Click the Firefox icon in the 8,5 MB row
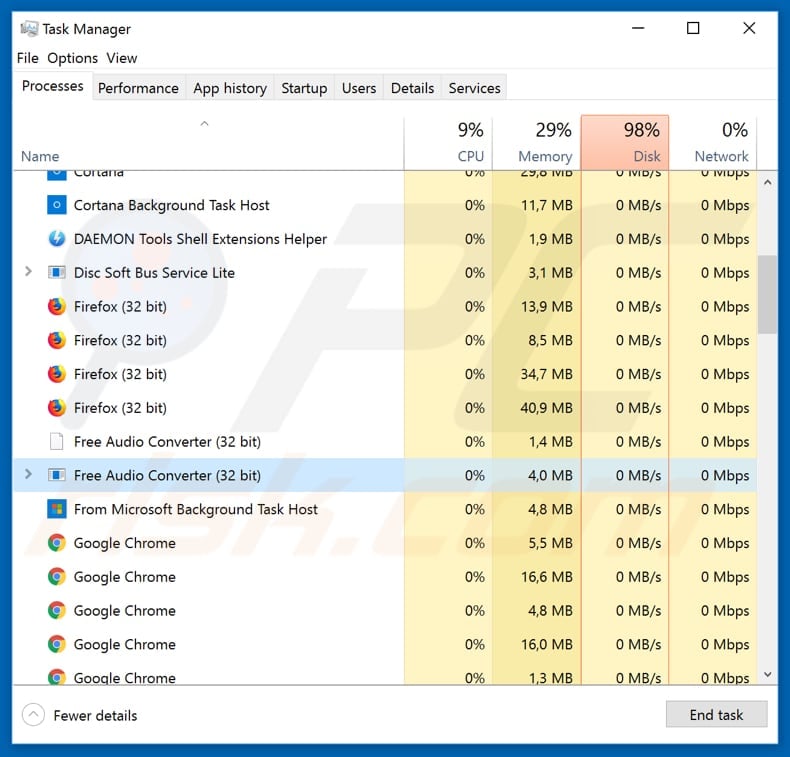 pyautogui.click(x=56, y=340)
